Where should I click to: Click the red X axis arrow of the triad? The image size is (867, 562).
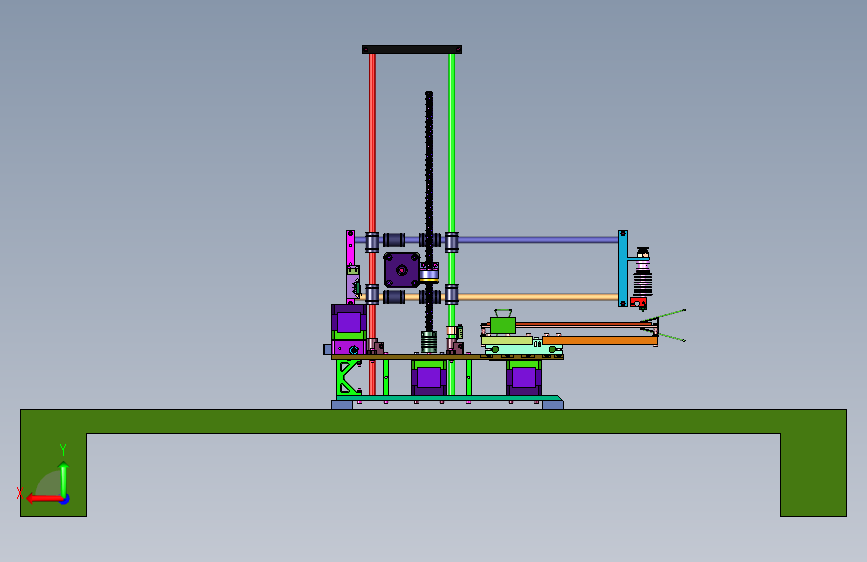tap(43, 499)
